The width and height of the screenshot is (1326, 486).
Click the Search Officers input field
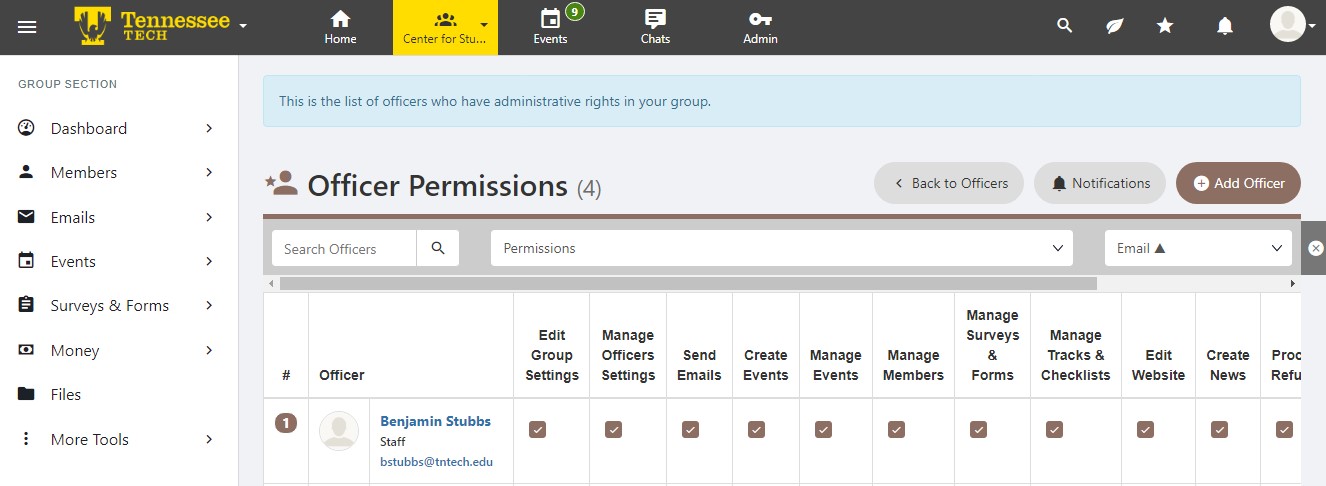click(x=344, y=248)
